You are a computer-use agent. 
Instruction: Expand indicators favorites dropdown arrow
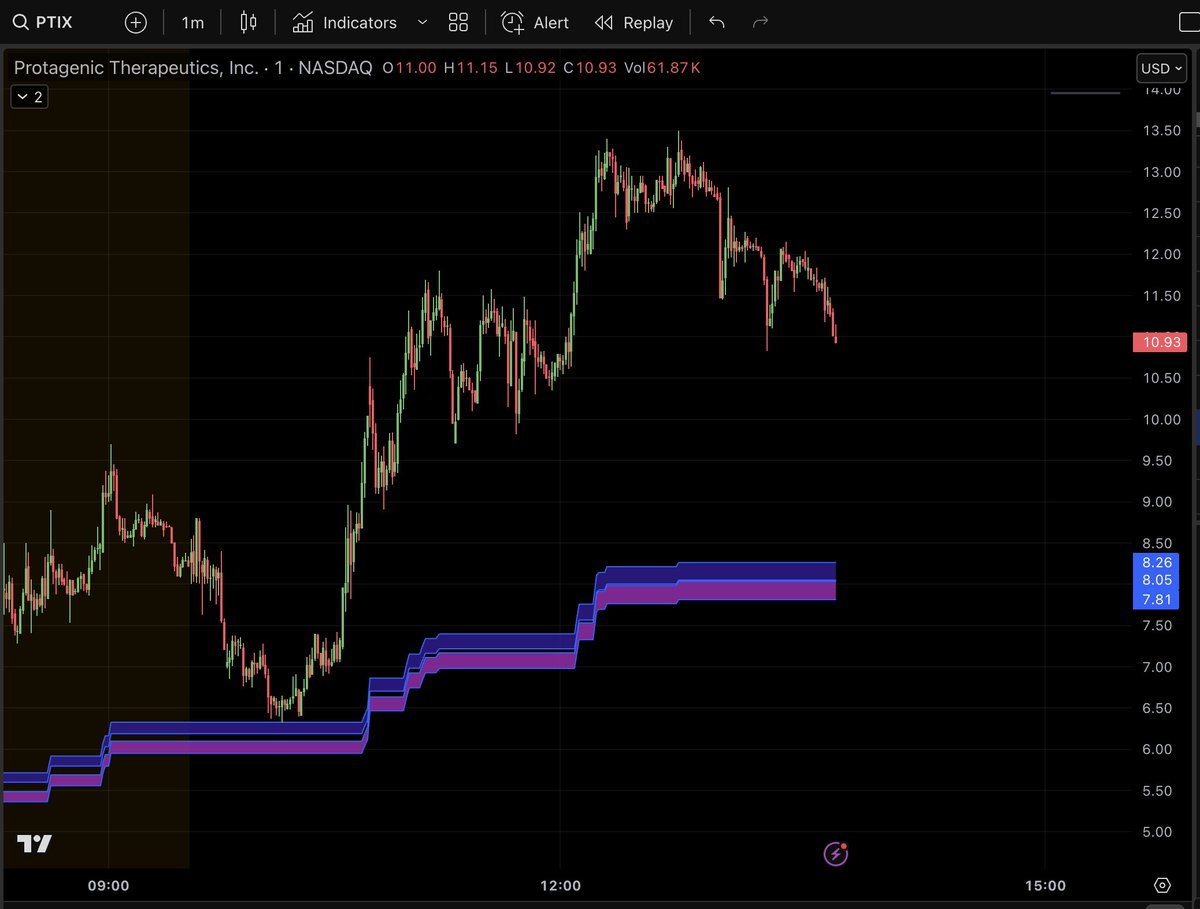[x=422, y=22]
